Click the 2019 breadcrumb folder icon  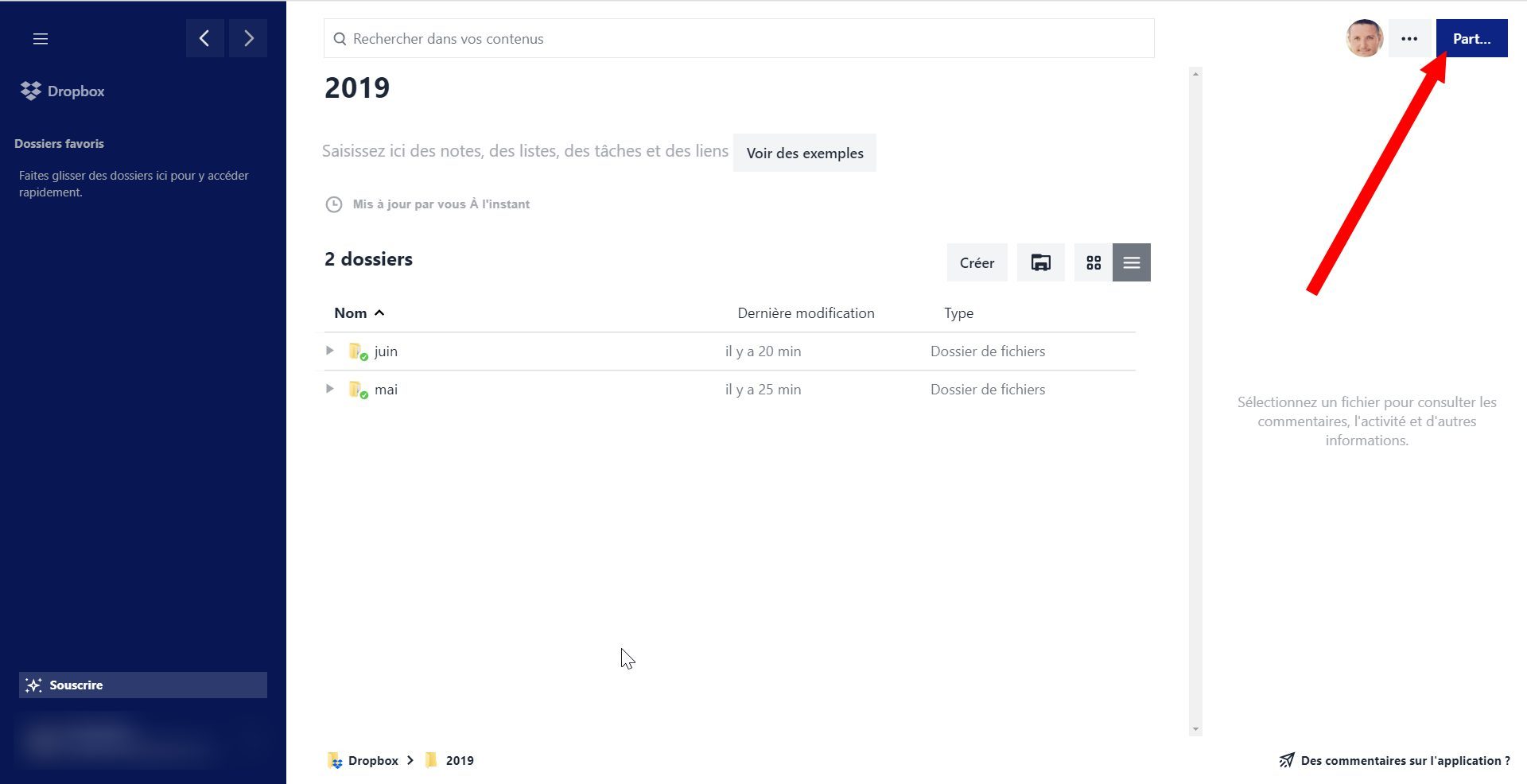click(x=431, y=760)
